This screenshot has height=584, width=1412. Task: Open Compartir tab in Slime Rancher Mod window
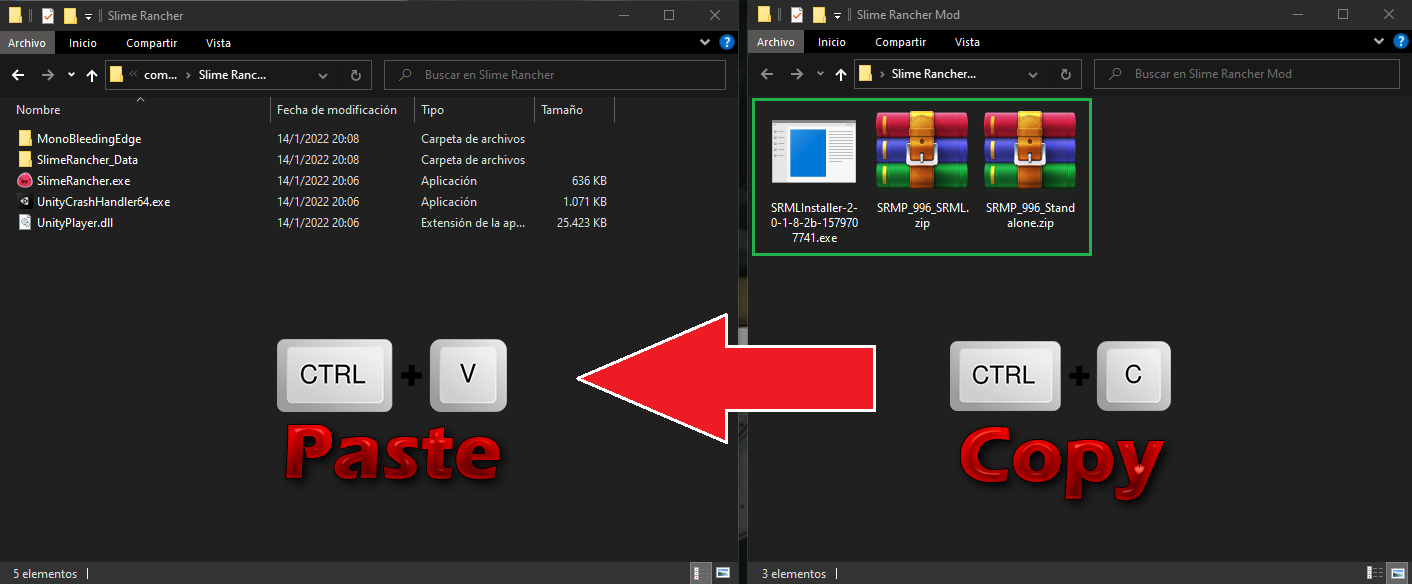[x=900, y=43]
